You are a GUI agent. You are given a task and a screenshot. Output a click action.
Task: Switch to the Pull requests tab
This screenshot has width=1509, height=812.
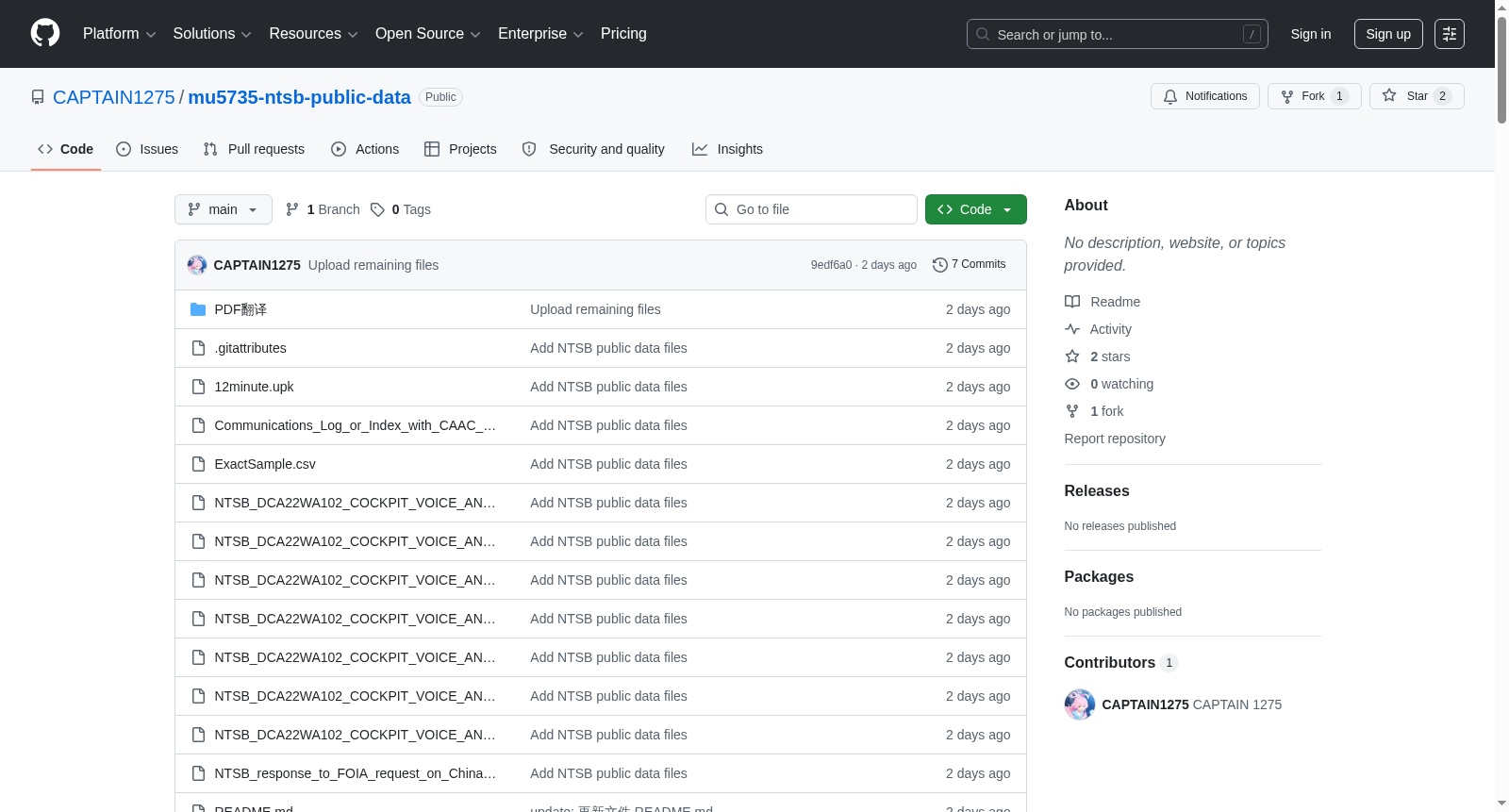(x=254, y=149)
